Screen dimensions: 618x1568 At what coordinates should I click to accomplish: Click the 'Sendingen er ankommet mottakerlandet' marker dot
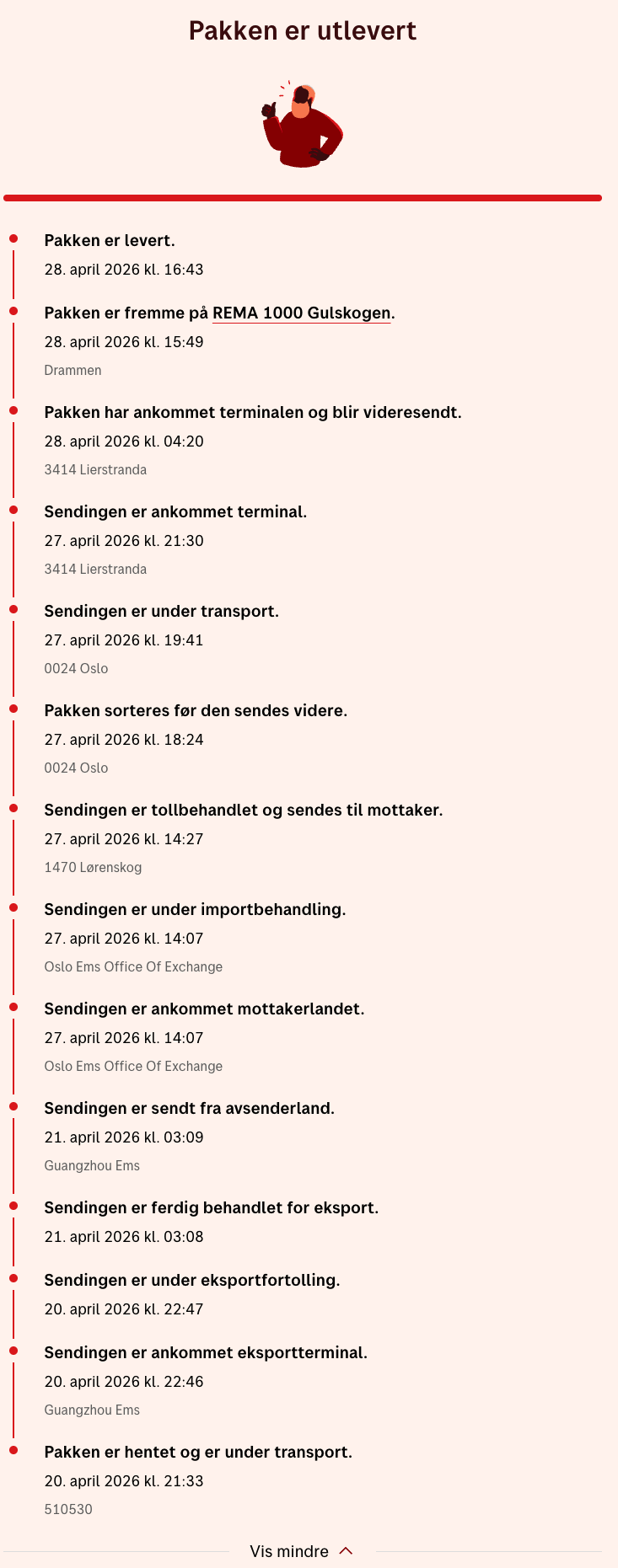tap(13, 1007)
